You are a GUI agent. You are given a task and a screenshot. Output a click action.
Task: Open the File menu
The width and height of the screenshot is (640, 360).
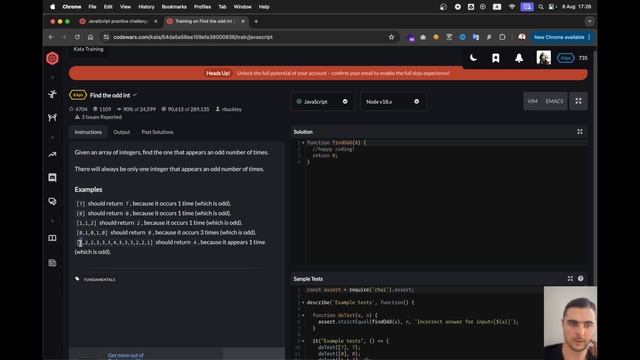92,7
